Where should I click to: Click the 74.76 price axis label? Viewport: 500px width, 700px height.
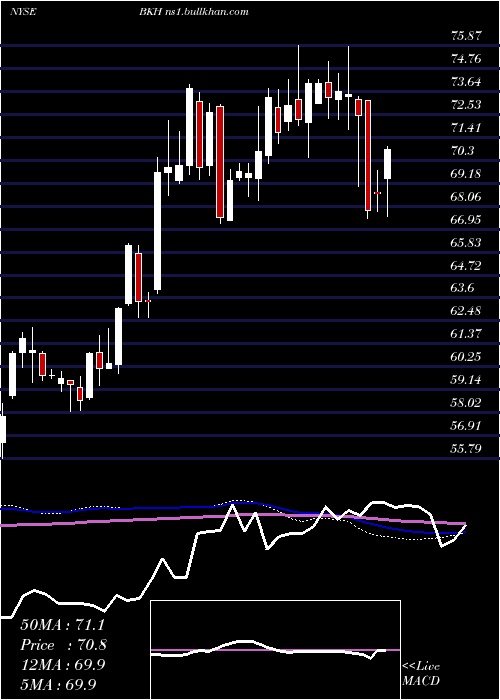(x=467, y=58)
